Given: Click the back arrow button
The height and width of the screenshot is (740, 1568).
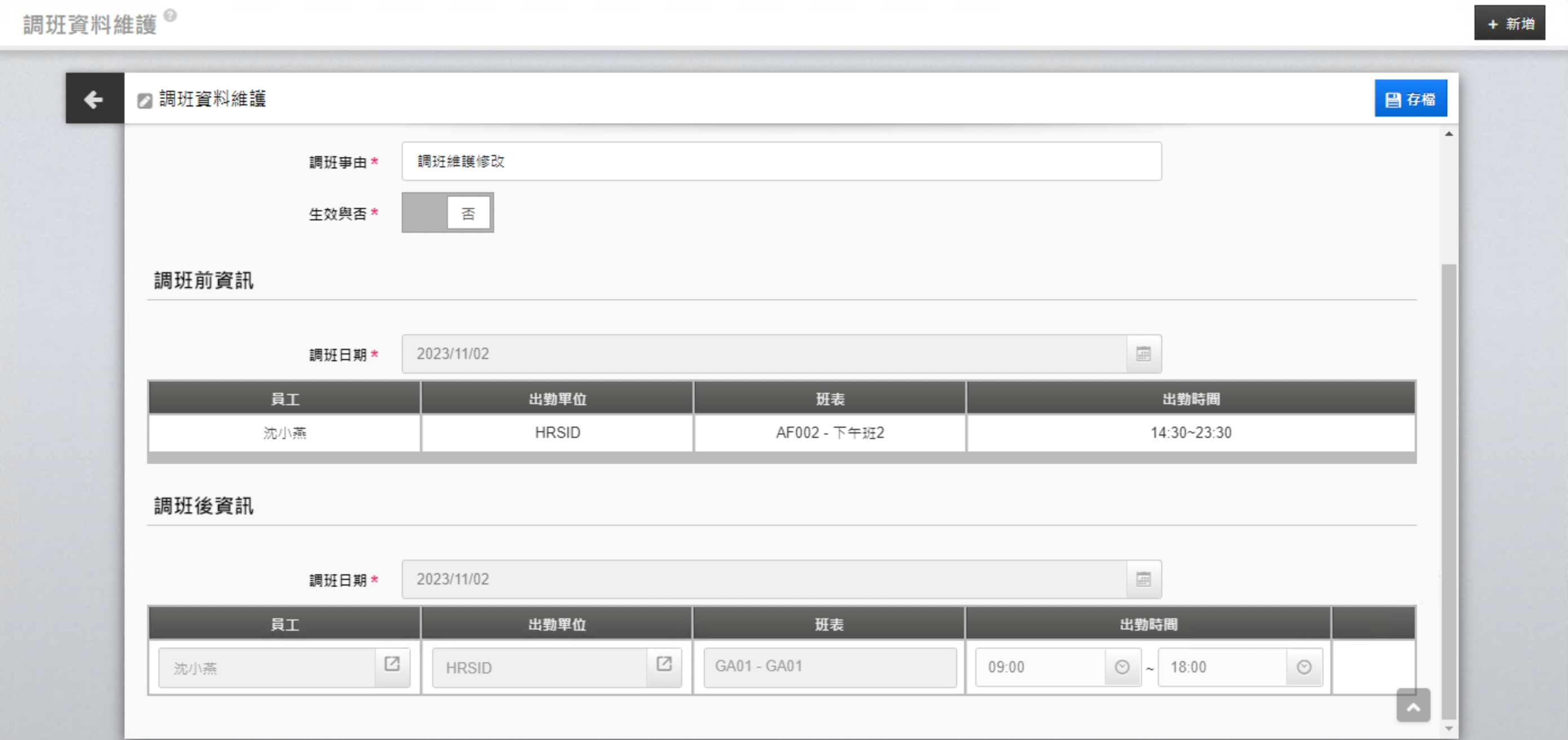Looking at the screenshot, I should click(94, 99).
